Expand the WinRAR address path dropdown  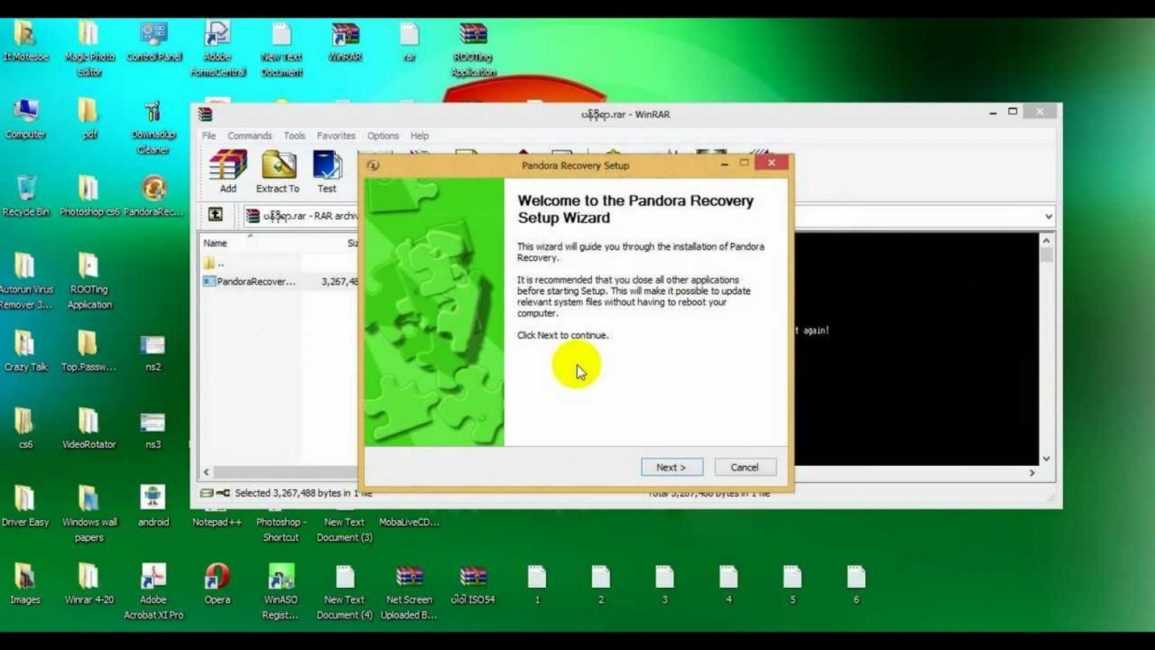tap(1047, 217)
